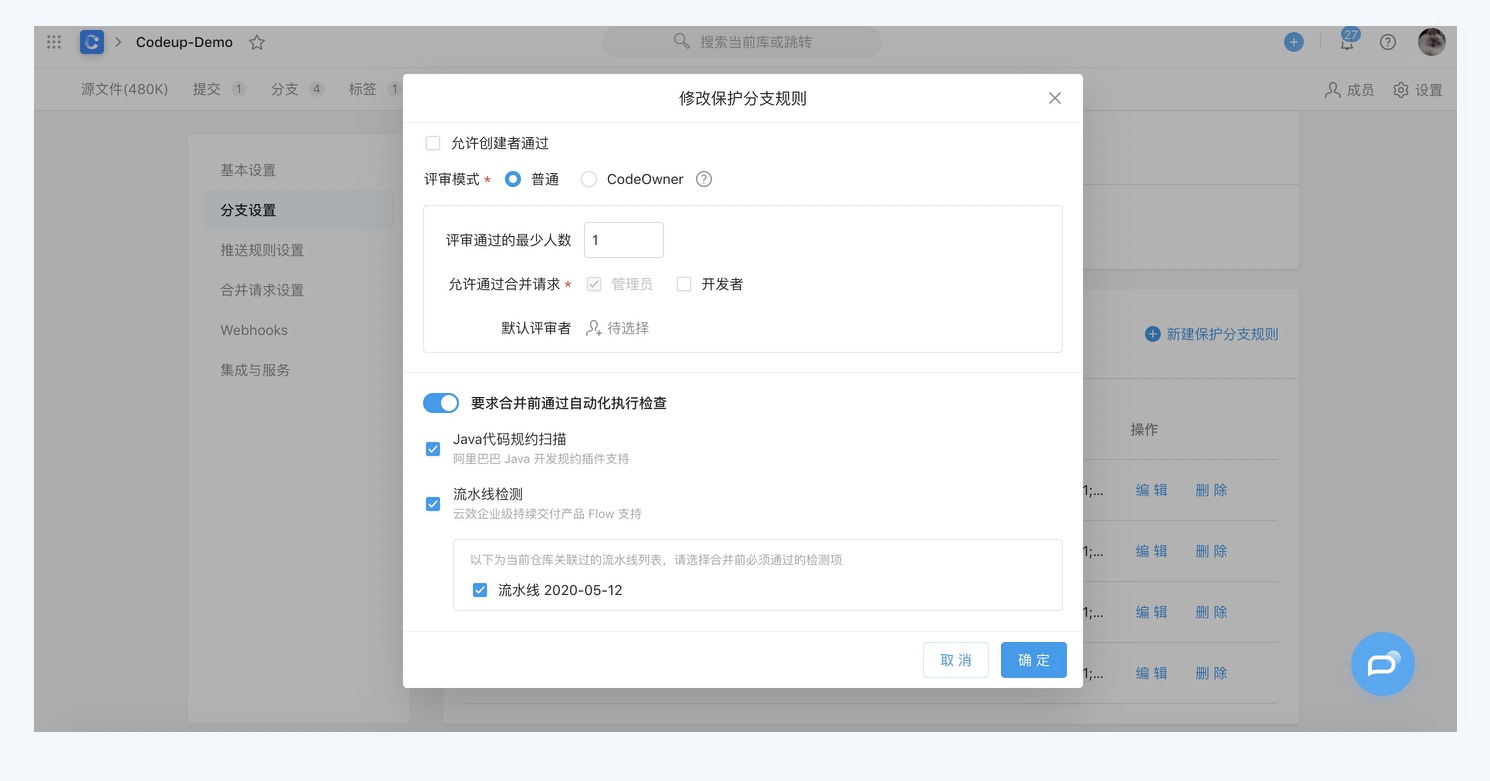Star the Codeup-Demo repository
This screenshot has width=1490, height=781.
pos(257,42)
